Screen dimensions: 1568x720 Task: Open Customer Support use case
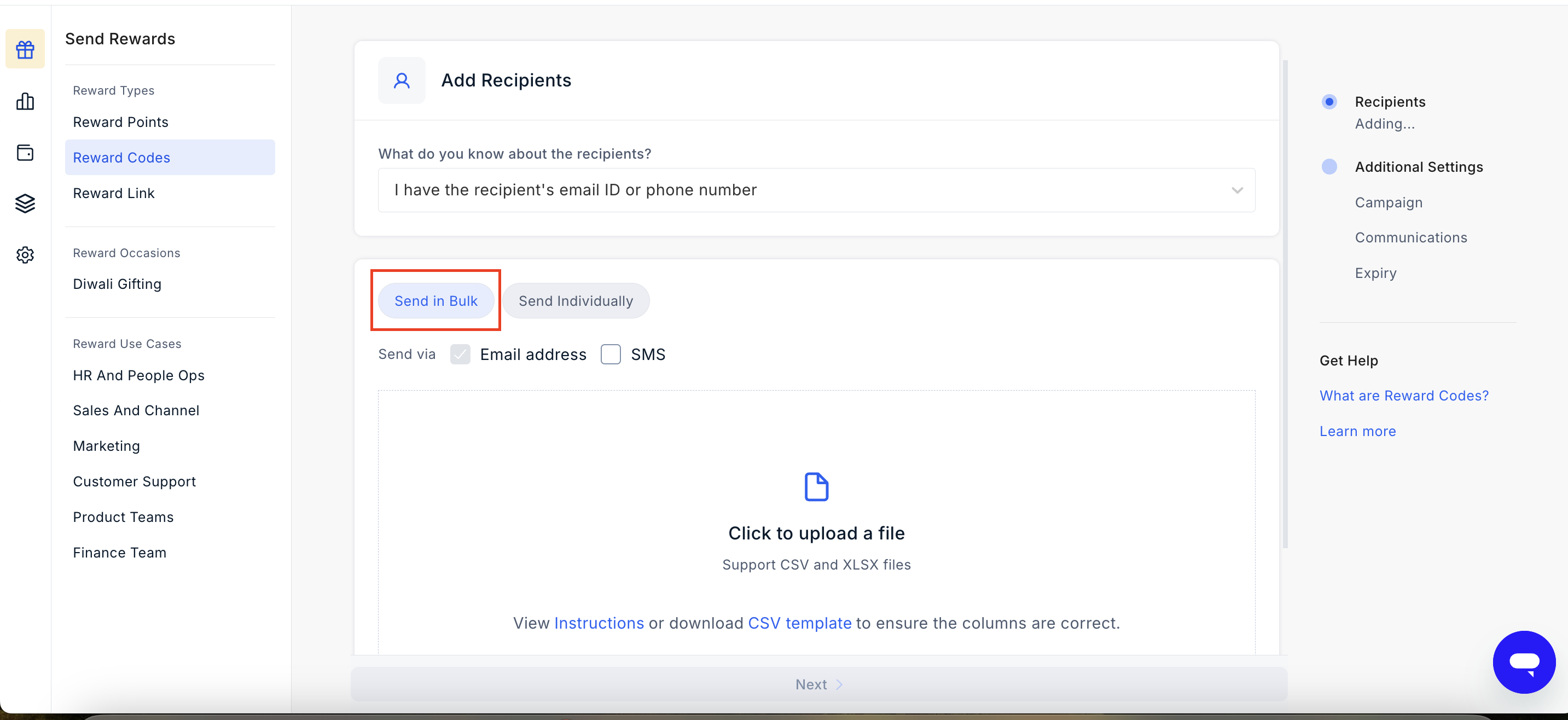[135, 481]
